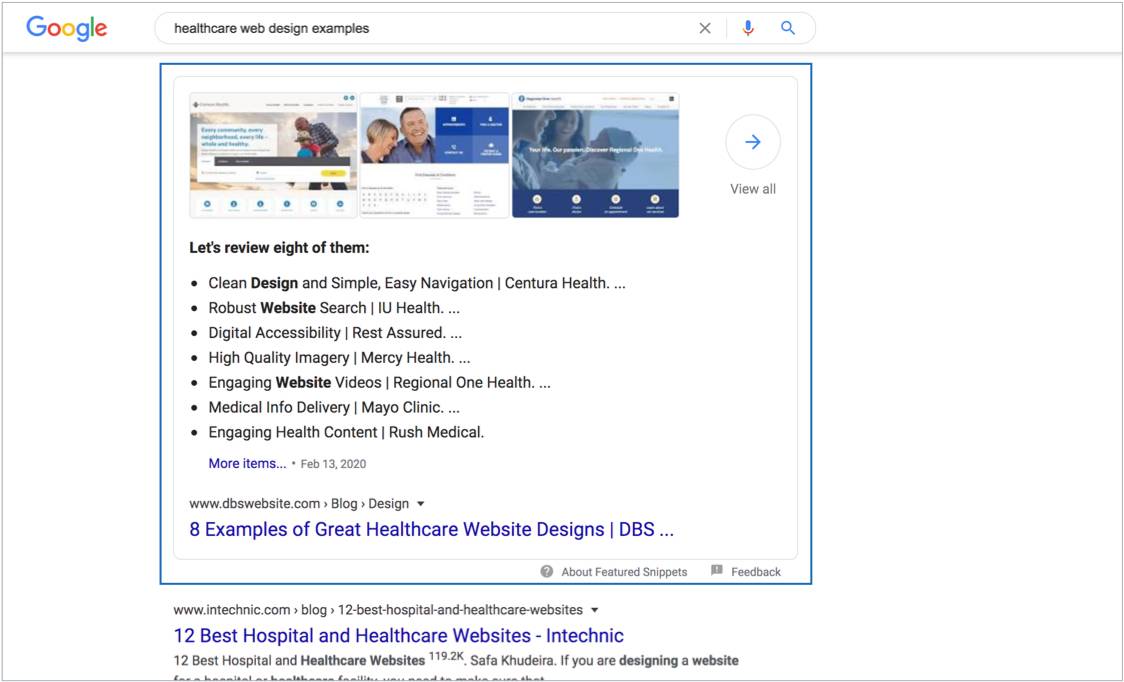Viewport: 1124px width, 682px height.
Task: Open "12 Best Hospital and Healthcare Websites"
Action: coord(399,635)
